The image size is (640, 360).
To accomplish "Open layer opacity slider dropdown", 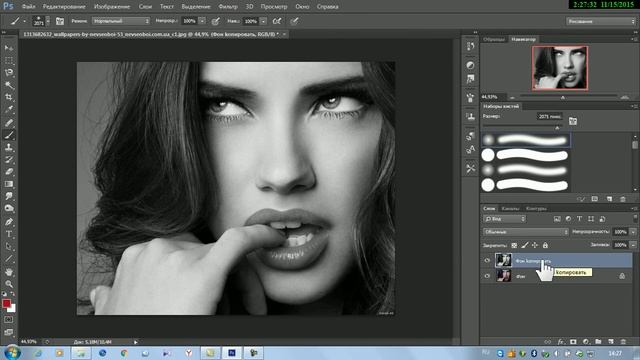I will click(x=633, y=232).
